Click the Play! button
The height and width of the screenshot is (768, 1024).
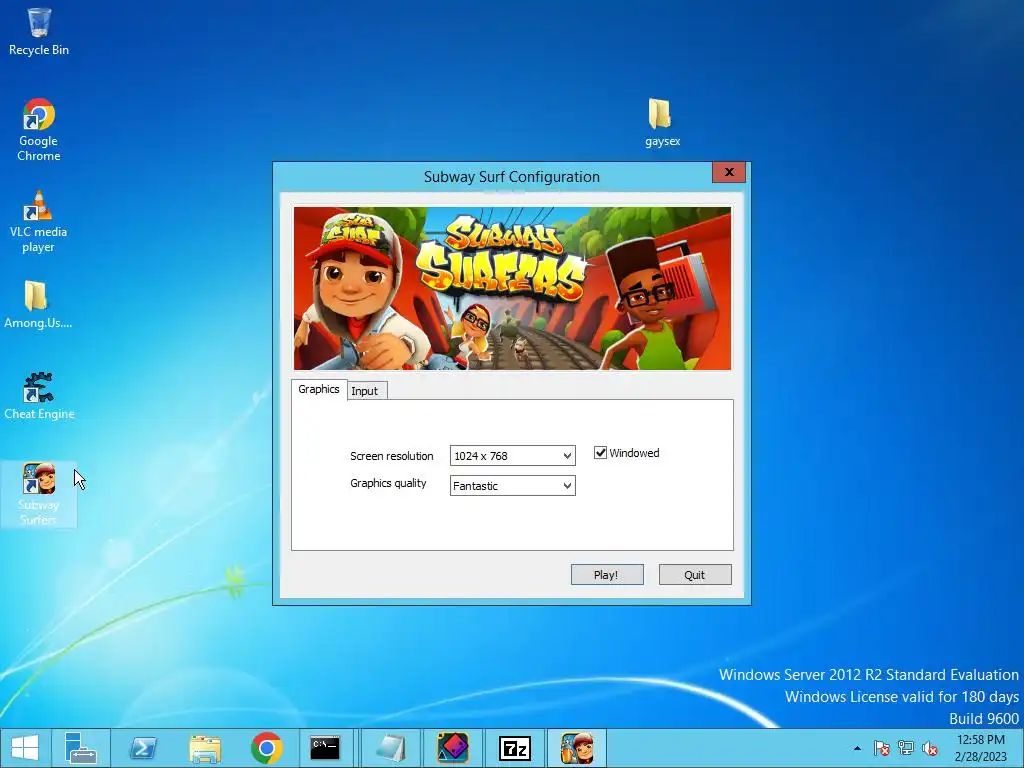pos(607,575)
